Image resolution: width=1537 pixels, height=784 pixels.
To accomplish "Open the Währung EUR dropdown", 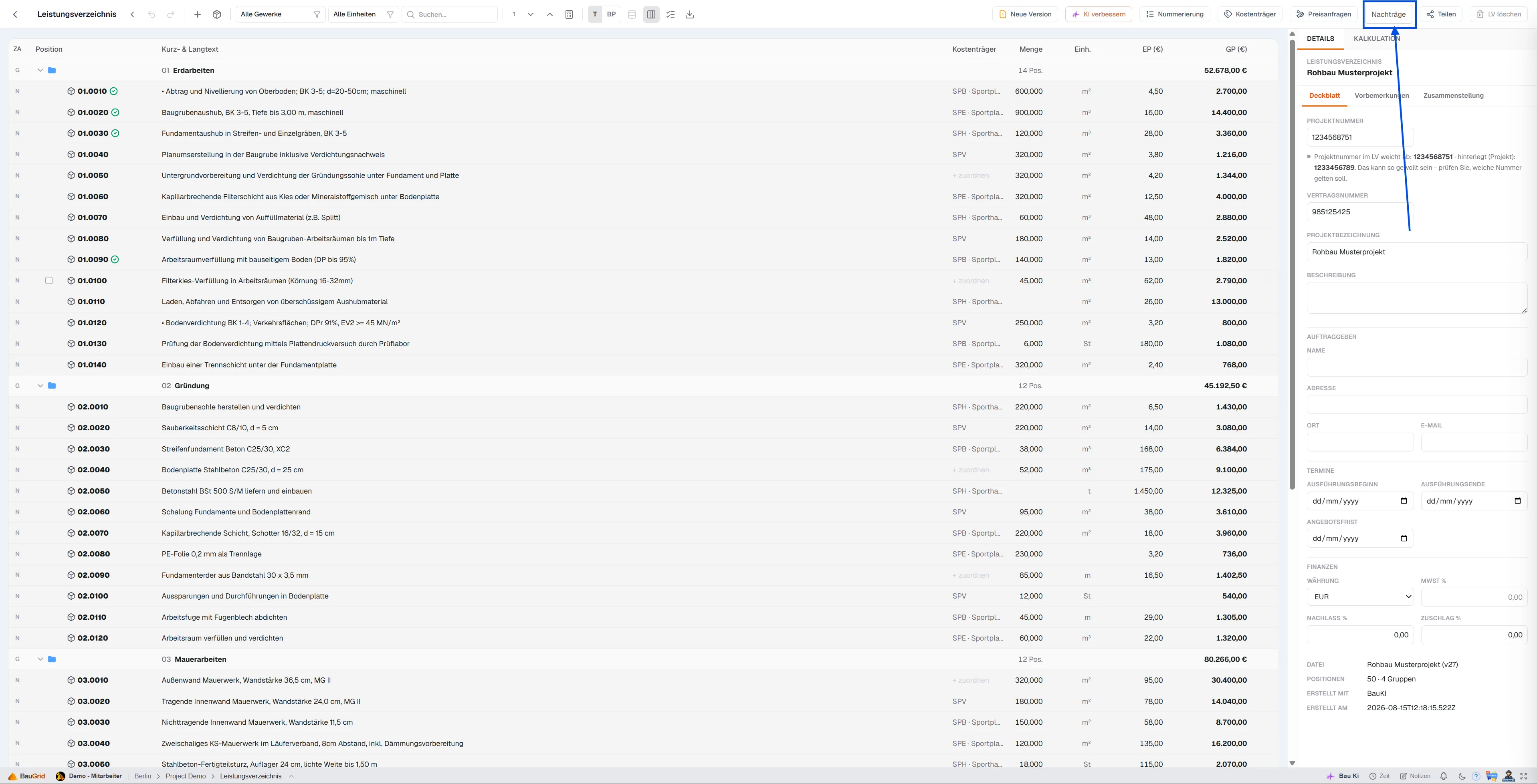I will click(1360, 597).
